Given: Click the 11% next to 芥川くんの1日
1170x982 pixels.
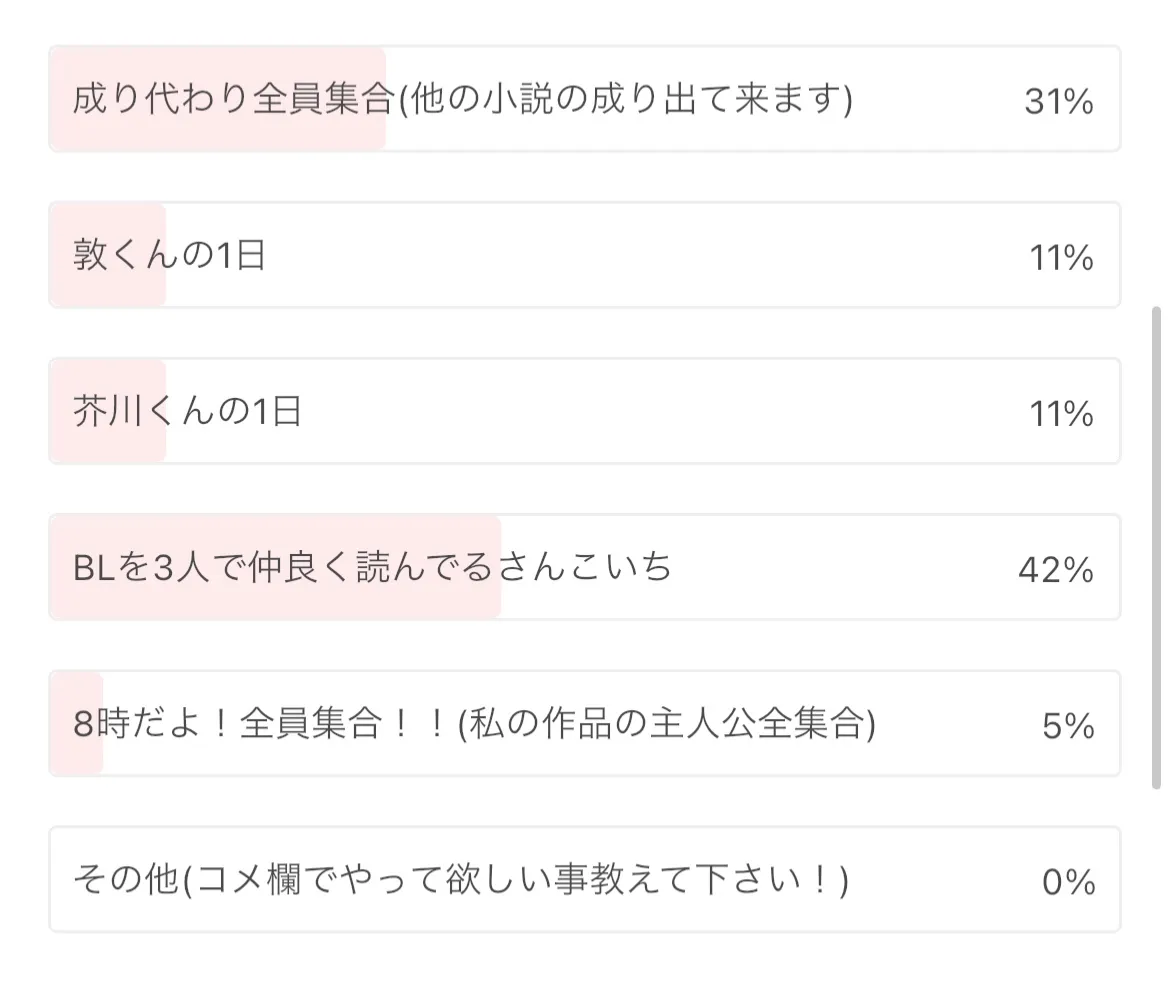Looking at the screenshot, I should coord(1061,414).
